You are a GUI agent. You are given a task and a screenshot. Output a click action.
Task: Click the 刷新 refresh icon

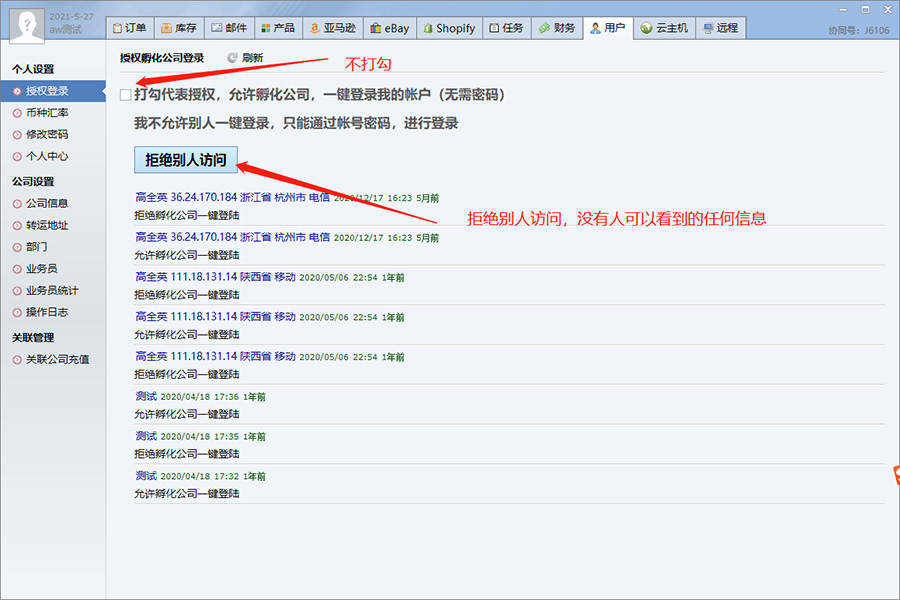[232, 58]
